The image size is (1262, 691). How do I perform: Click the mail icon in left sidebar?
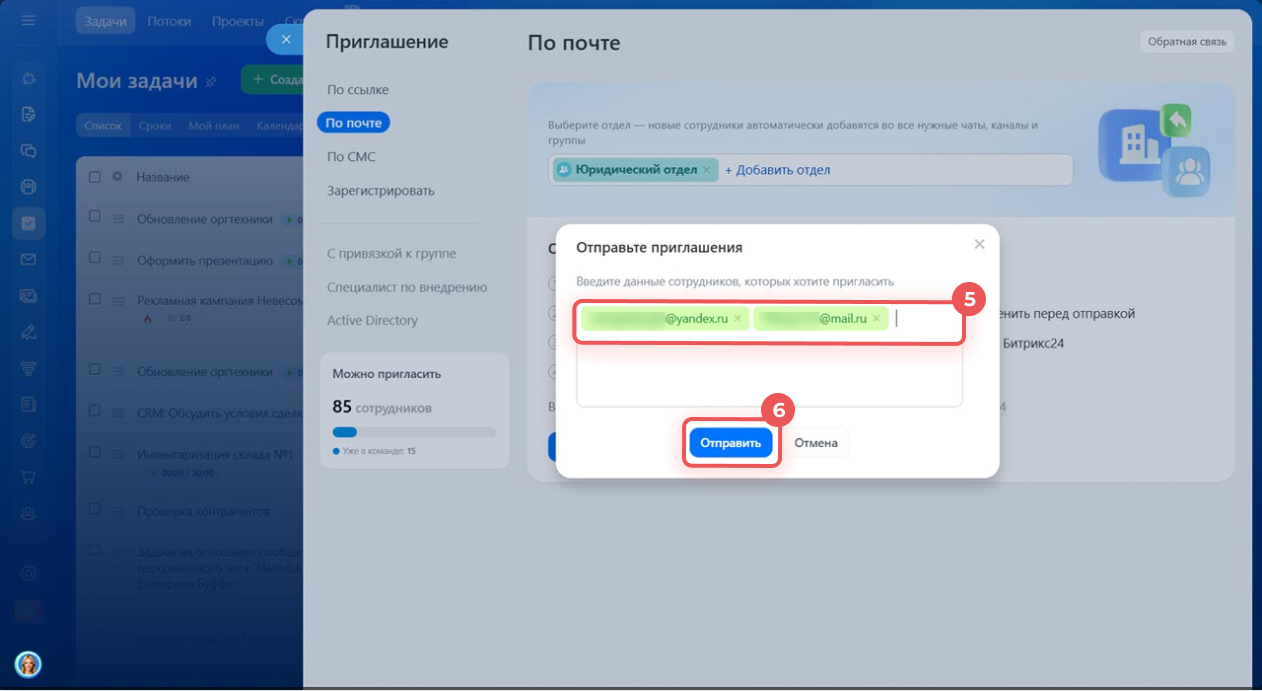tap(28, 259)
